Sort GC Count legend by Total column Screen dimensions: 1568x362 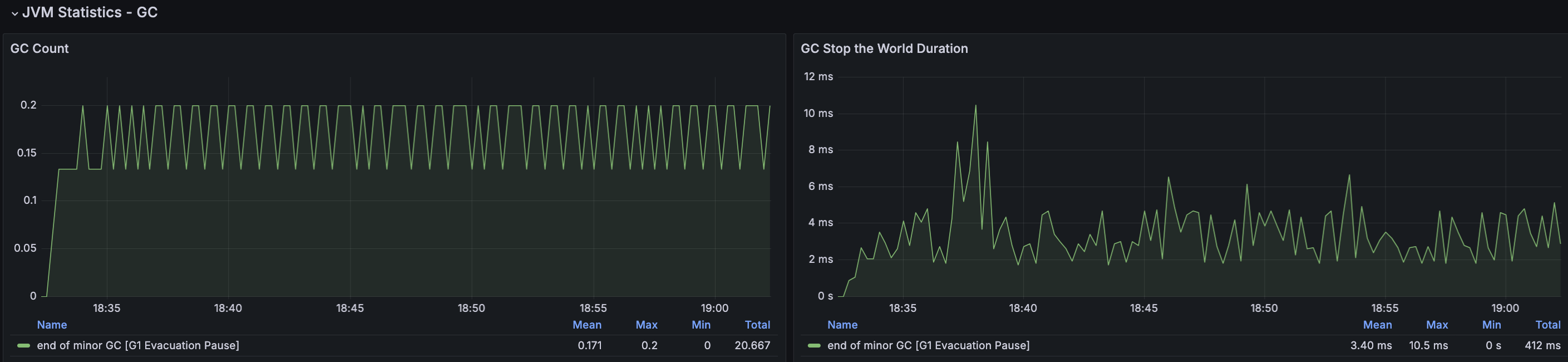757,325
